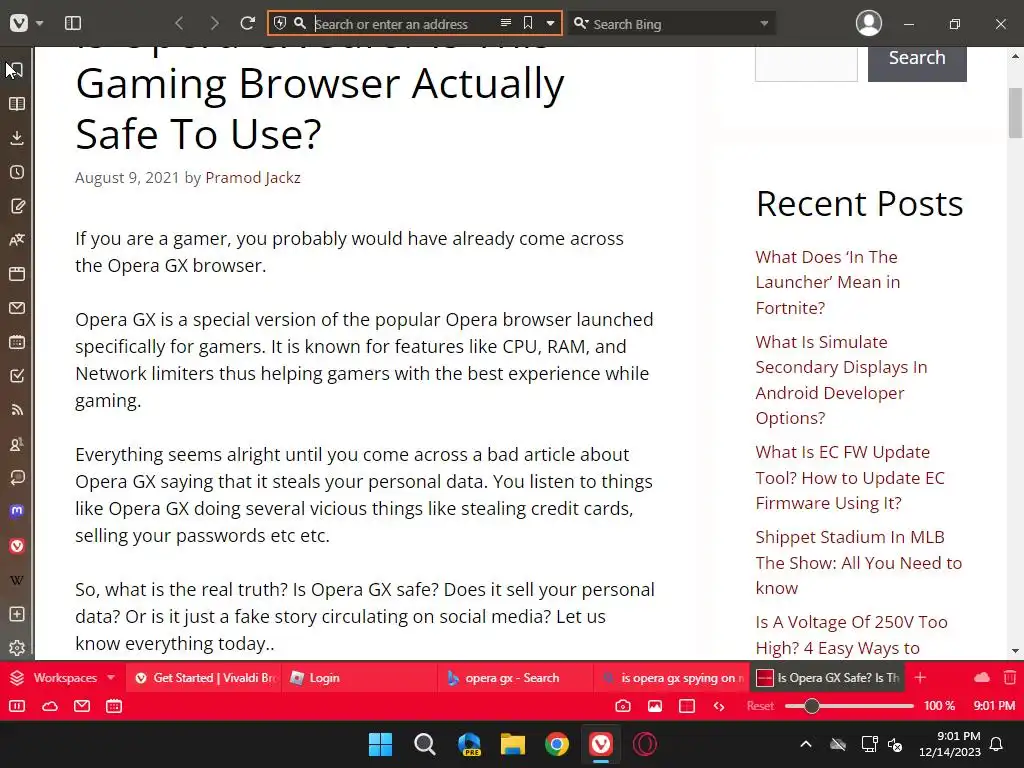The image size is (1024, 768).
Task: Open Mail from the status bar
Action: point(82,706)
